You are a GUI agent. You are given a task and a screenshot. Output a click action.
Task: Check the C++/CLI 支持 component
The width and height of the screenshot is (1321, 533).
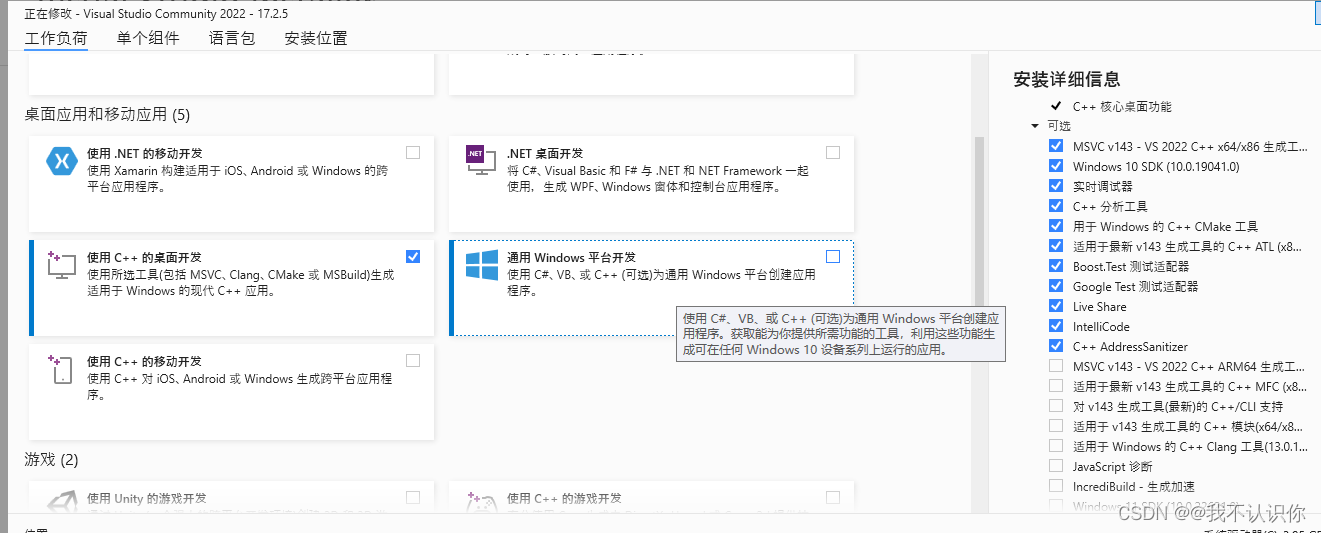[x=1056, y=406]
